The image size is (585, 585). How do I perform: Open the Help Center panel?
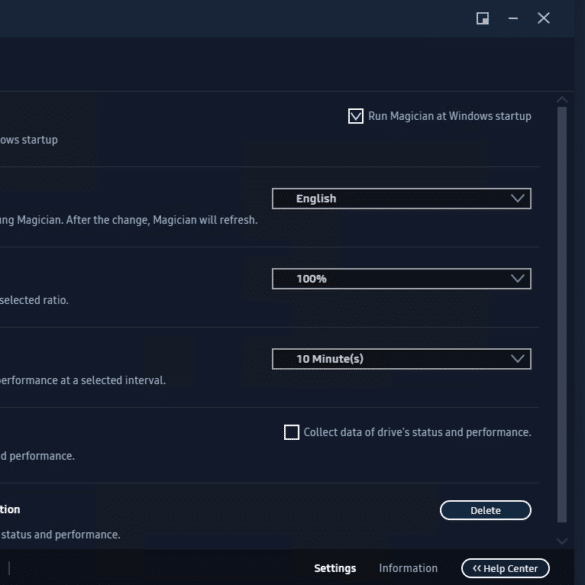pyautogui.click(x=505, y=568)
